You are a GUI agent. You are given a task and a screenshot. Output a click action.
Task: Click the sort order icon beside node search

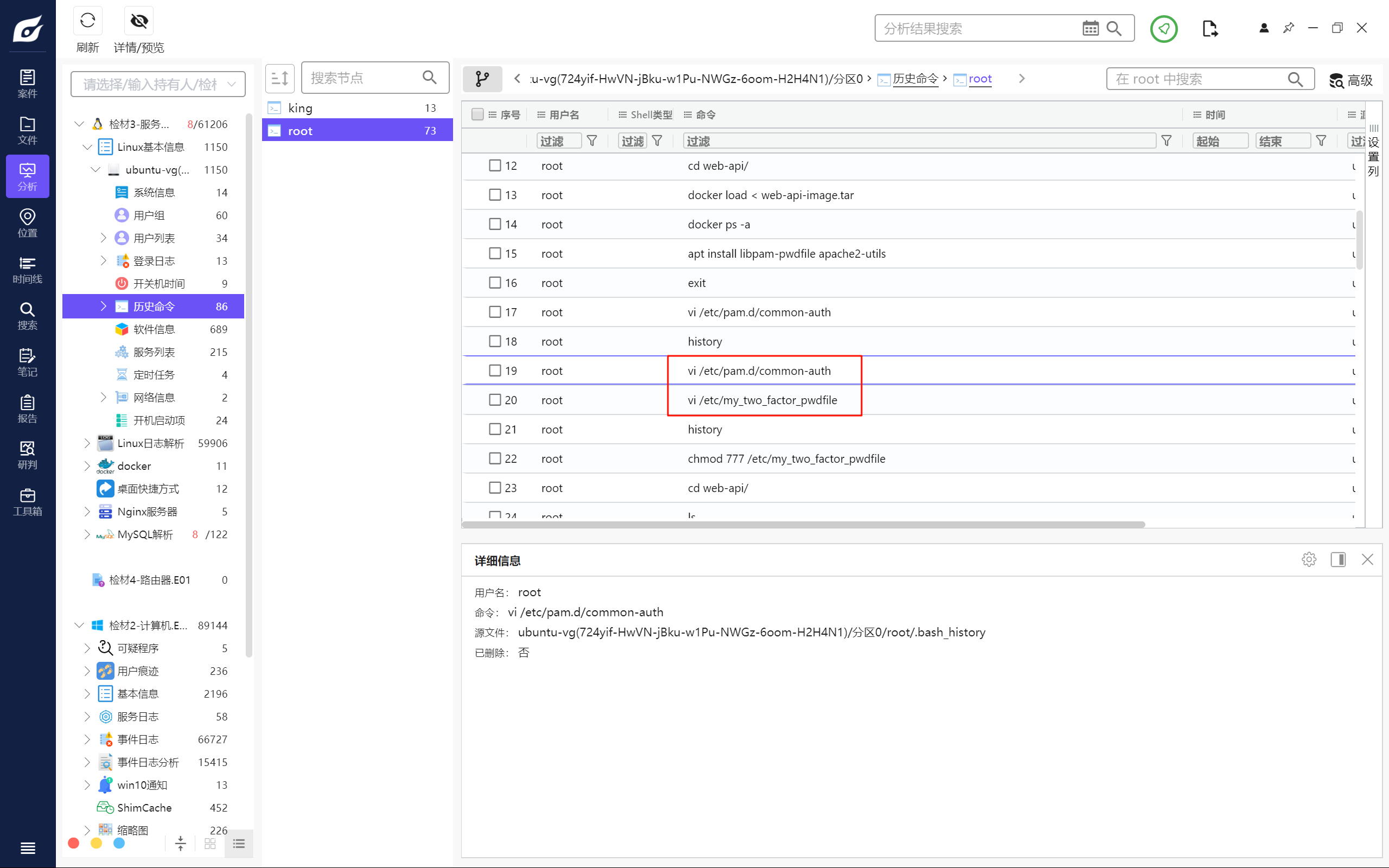click(279, 78)
